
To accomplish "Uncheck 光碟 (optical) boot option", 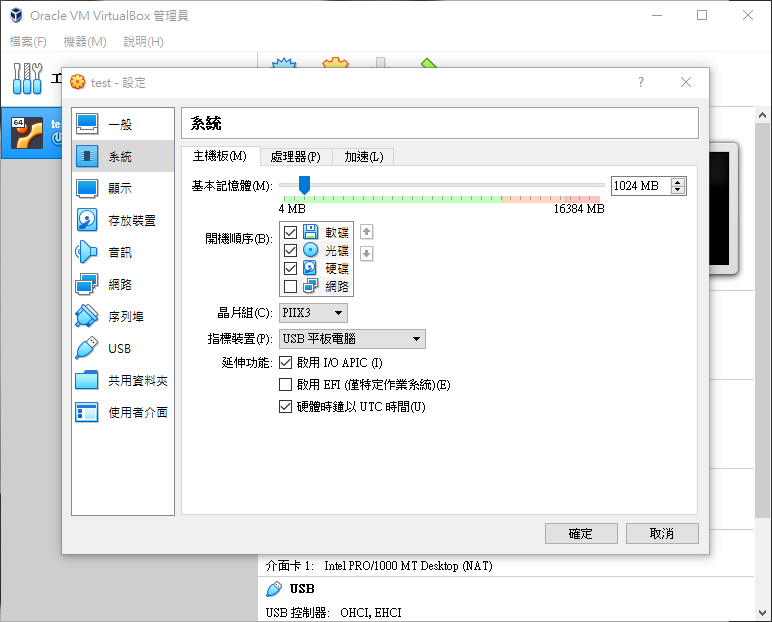I will pos(290,250).
